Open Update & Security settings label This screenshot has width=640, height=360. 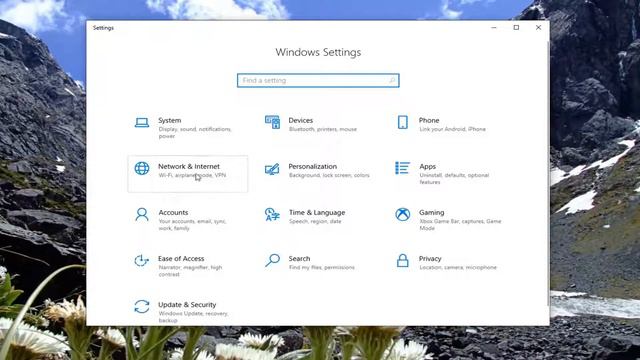click(x=187, y=305)
